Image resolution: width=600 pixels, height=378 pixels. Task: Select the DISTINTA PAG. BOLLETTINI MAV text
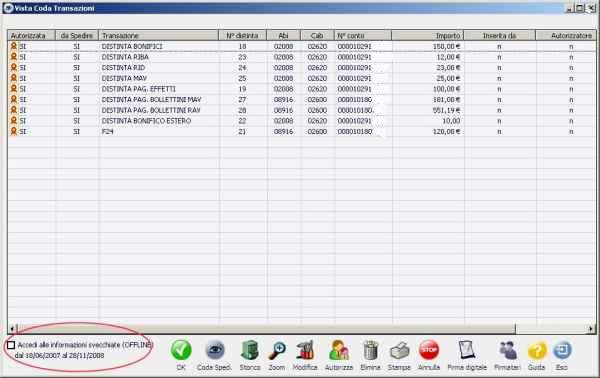pyautogui.click(x=151, y=99)
